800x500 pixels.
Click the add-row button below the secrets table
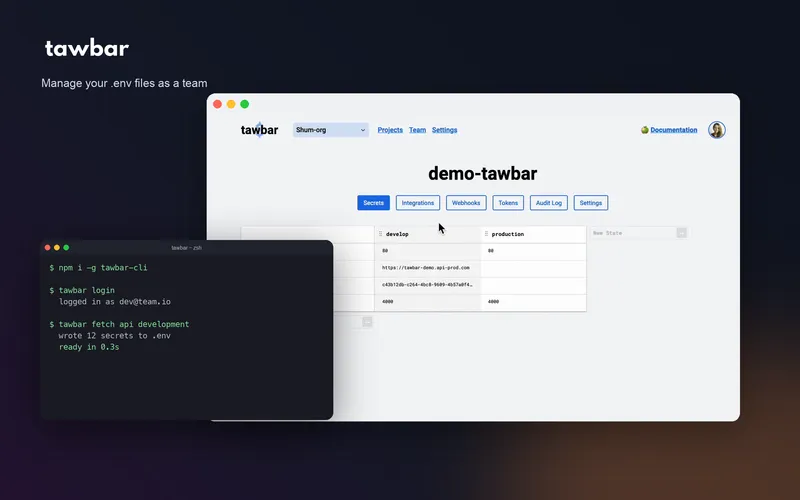tap(367, 322)
